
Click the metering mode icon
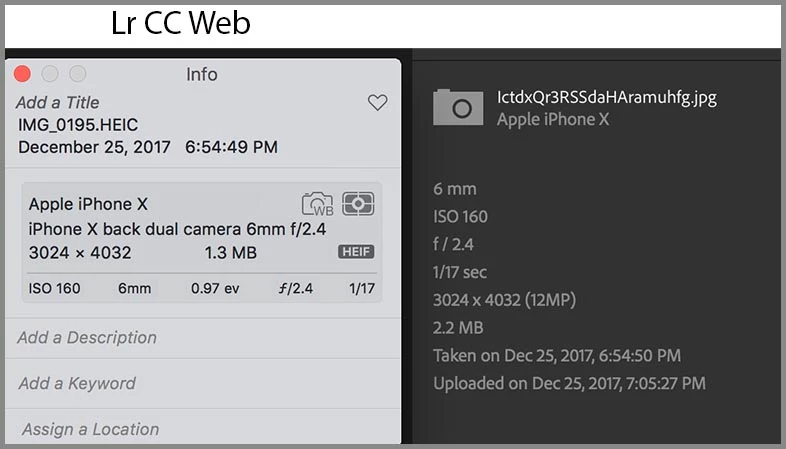point(358,204)
